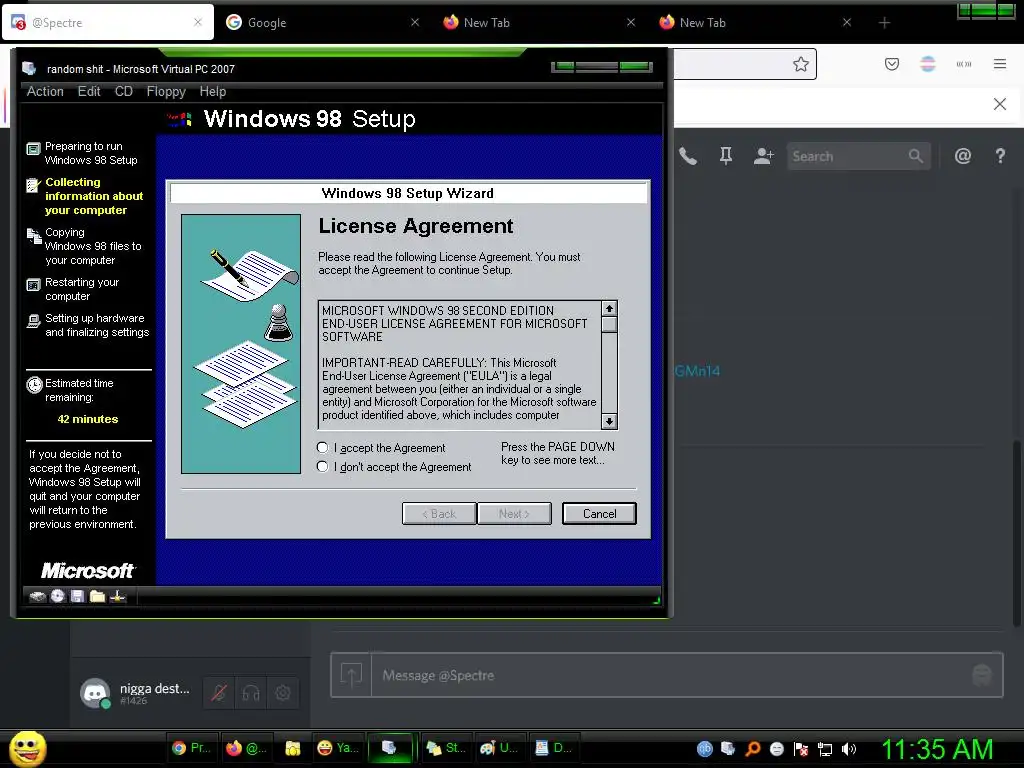Click the Discord user avatar

pyautogui.click(x=95, y=693)
